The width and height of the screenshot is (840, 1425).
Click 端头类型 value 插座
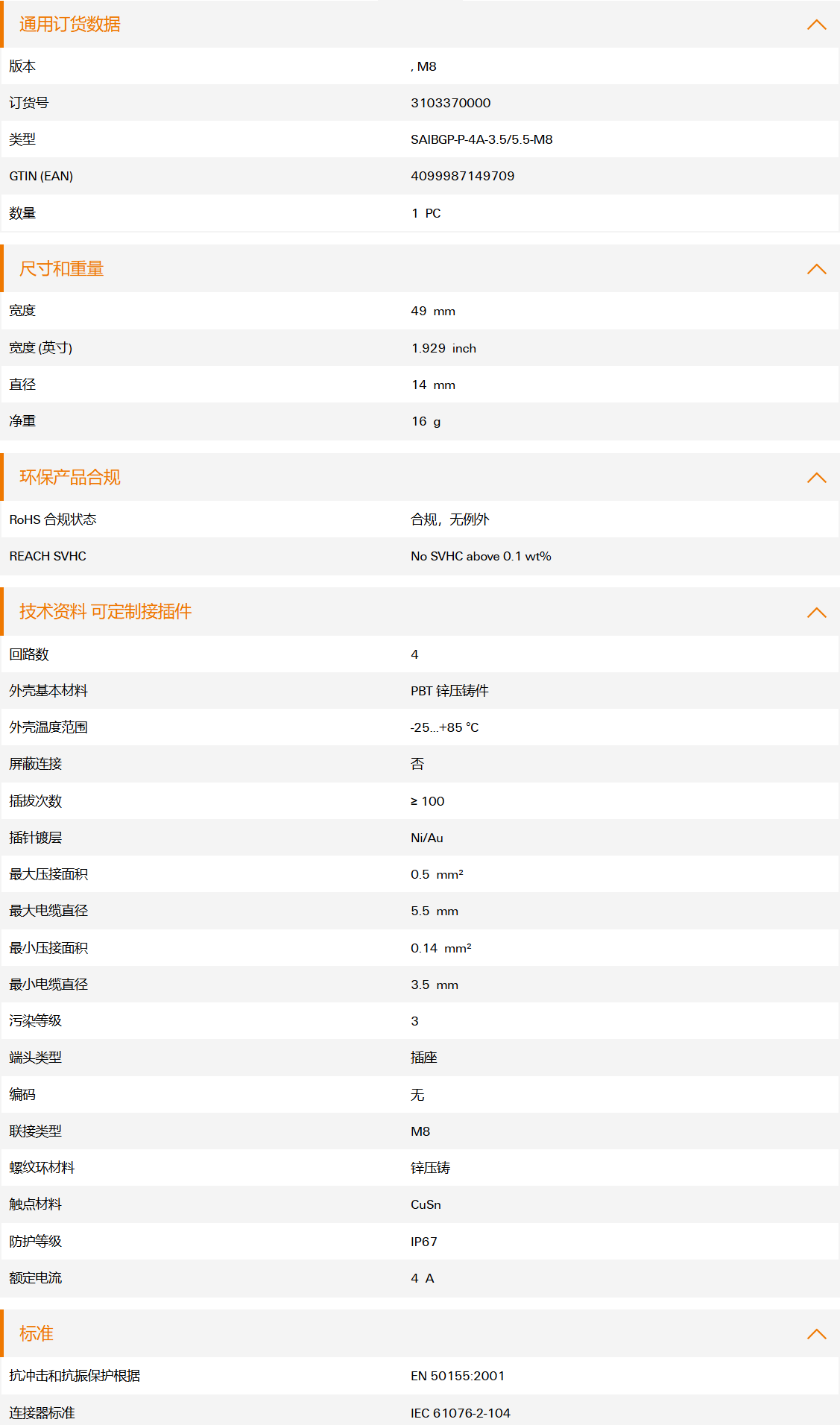424,1058
